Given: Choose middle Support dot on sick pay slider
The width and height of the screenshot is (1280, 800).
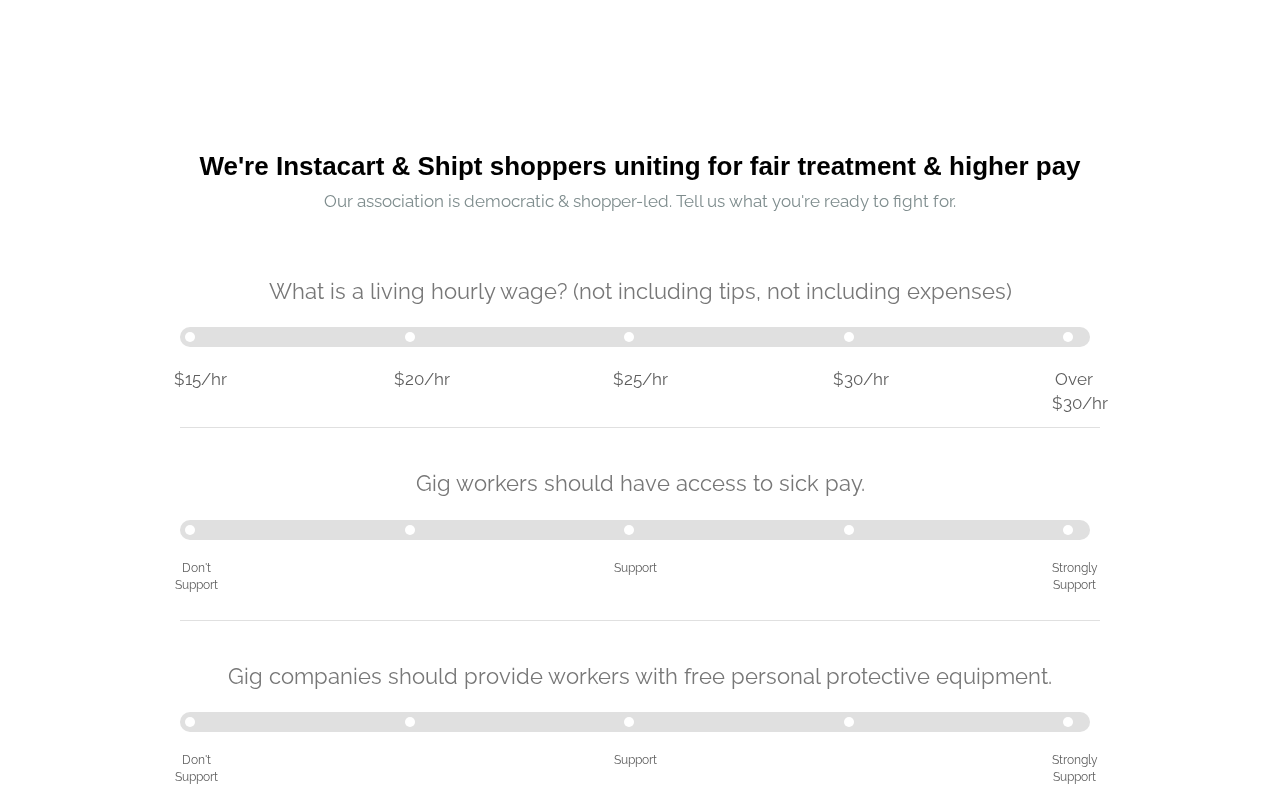Looking at the screenshot, I should pyautogui.click(x=629, y=530).
